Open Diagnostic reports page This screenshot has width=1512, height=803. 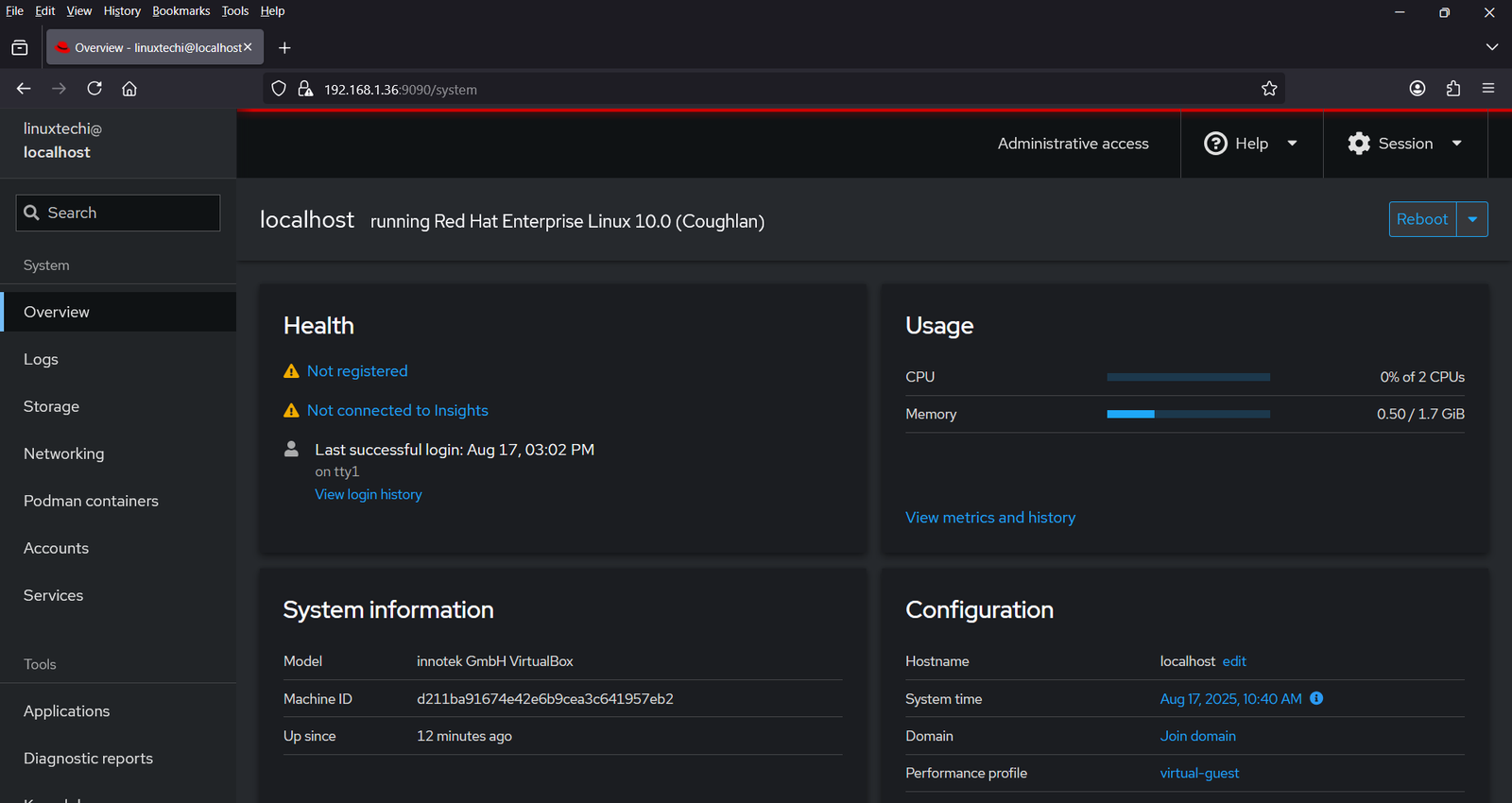pyautogui.click(x=118, y=759)
